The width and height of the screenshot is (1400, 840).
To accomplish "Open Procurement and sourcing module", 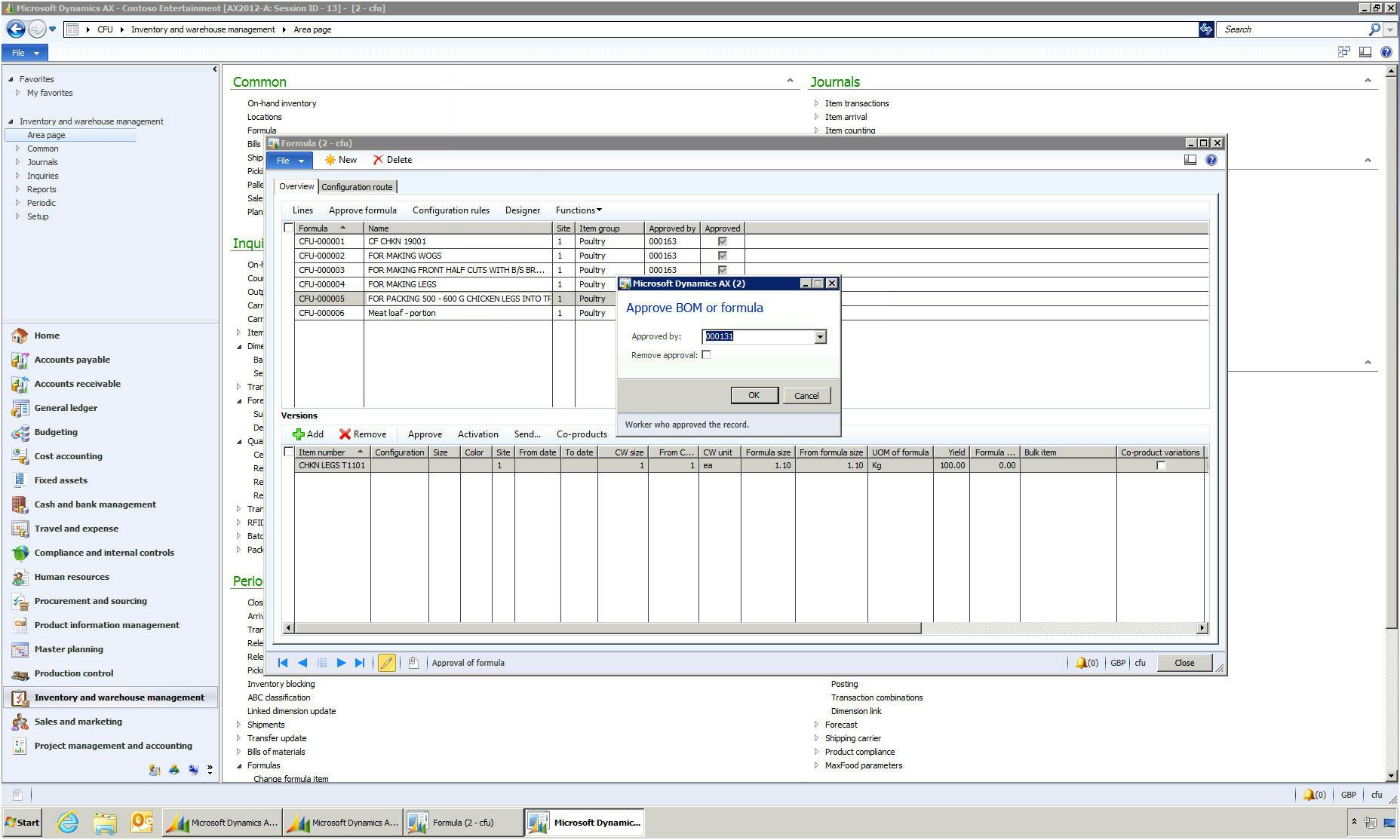I will click(x=91, y=601).
